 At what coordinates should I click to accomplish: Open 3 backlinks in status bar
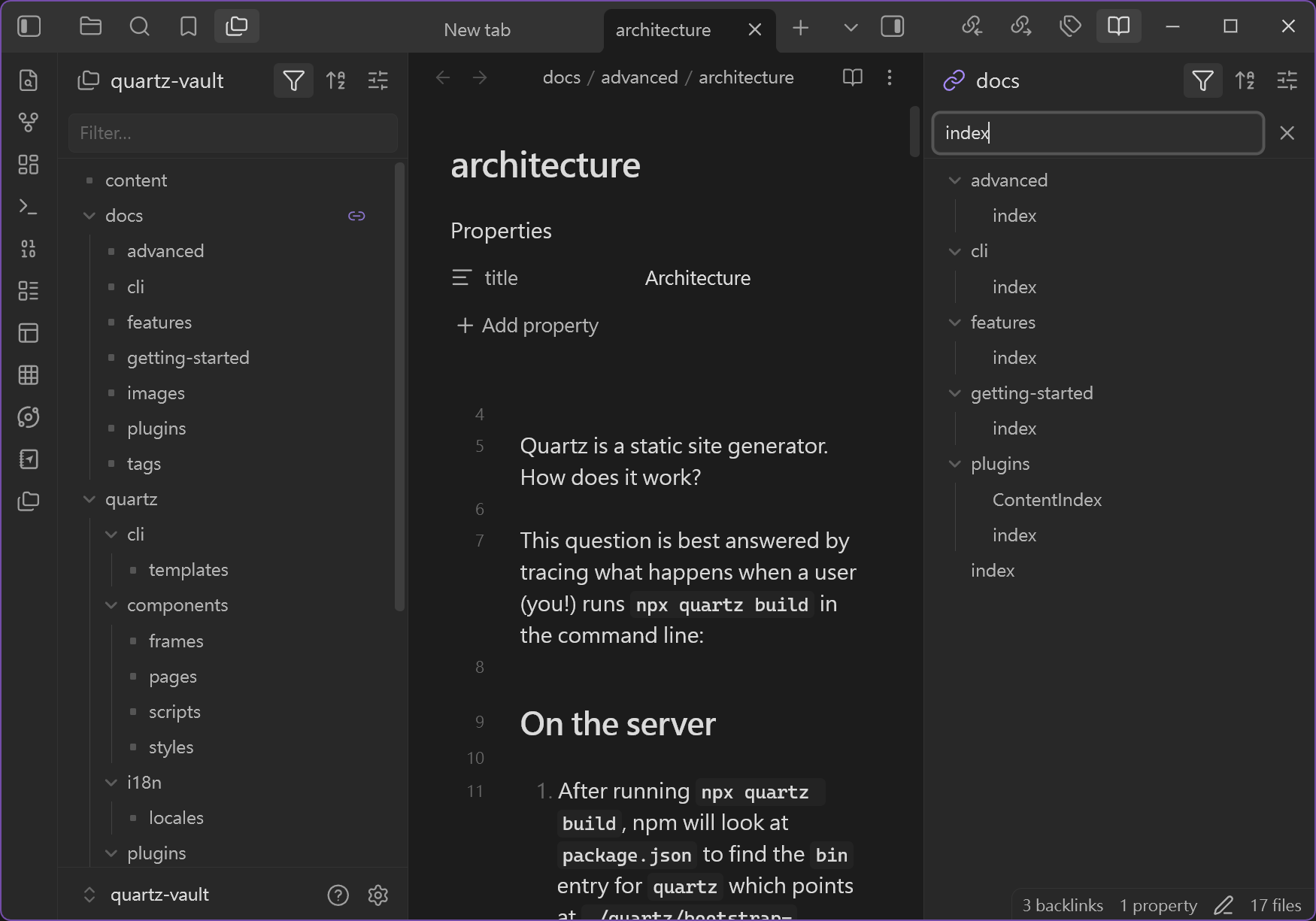[x=1063, y=905]
